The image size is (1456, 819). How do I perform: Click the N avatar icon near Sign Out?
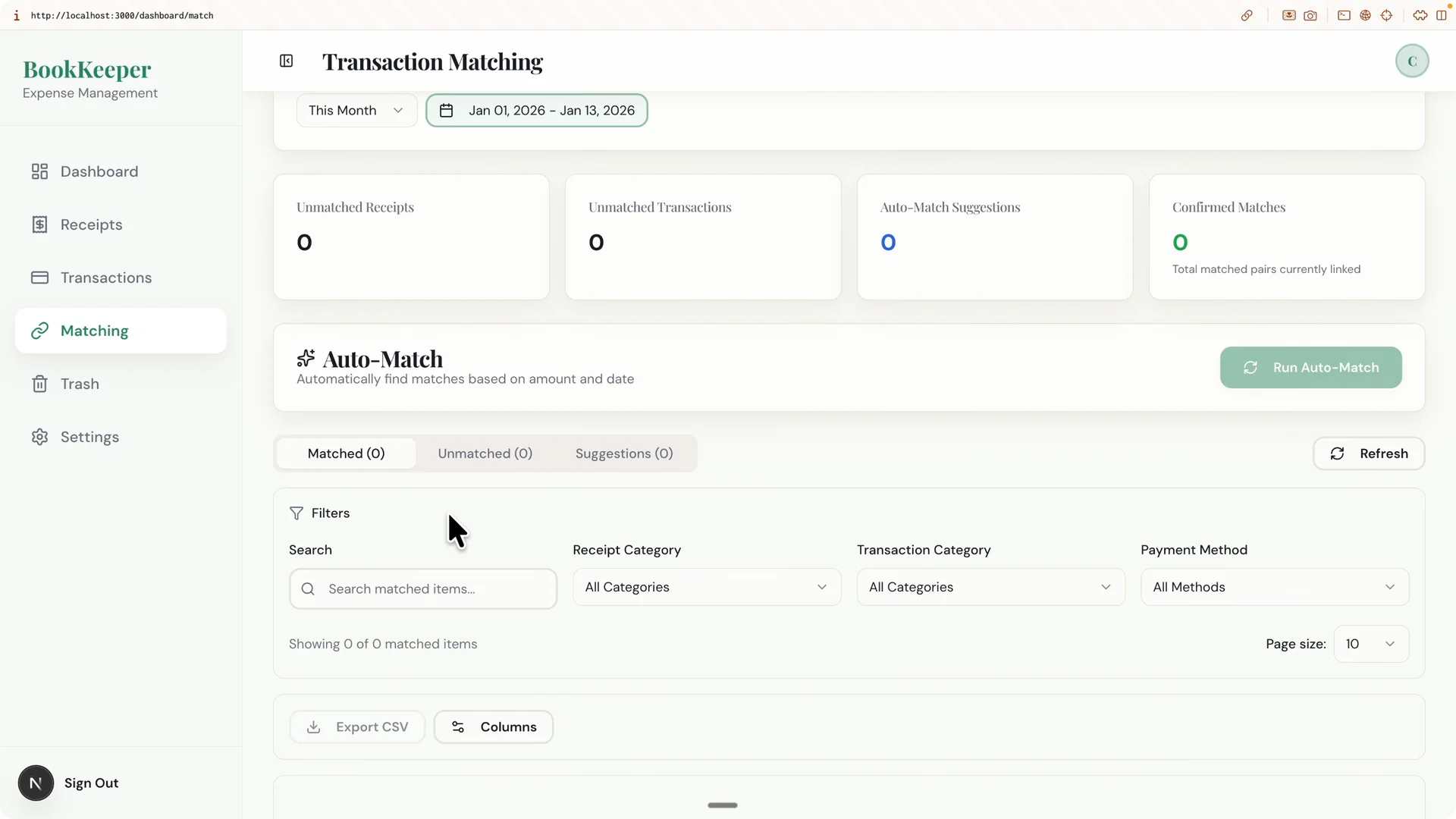click(x=36, y=783)
